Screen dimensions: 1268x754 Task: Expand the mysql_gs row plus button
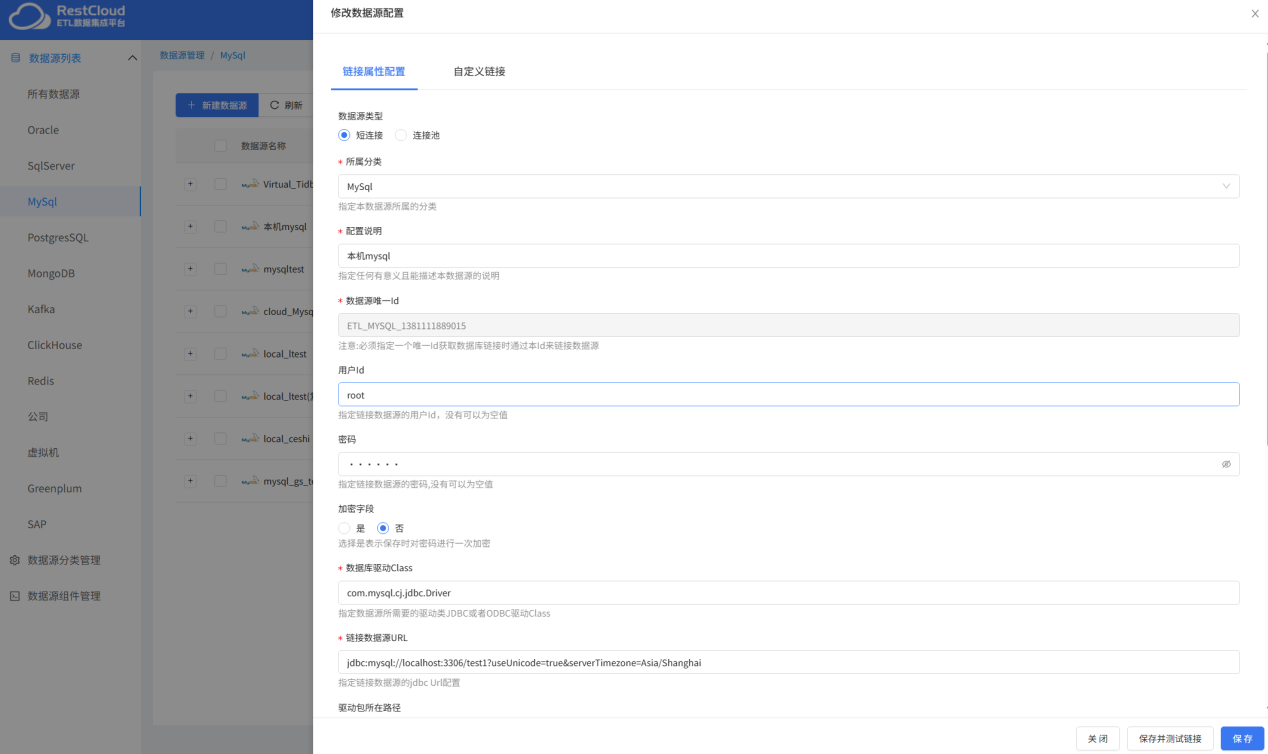tap(191, 480)
